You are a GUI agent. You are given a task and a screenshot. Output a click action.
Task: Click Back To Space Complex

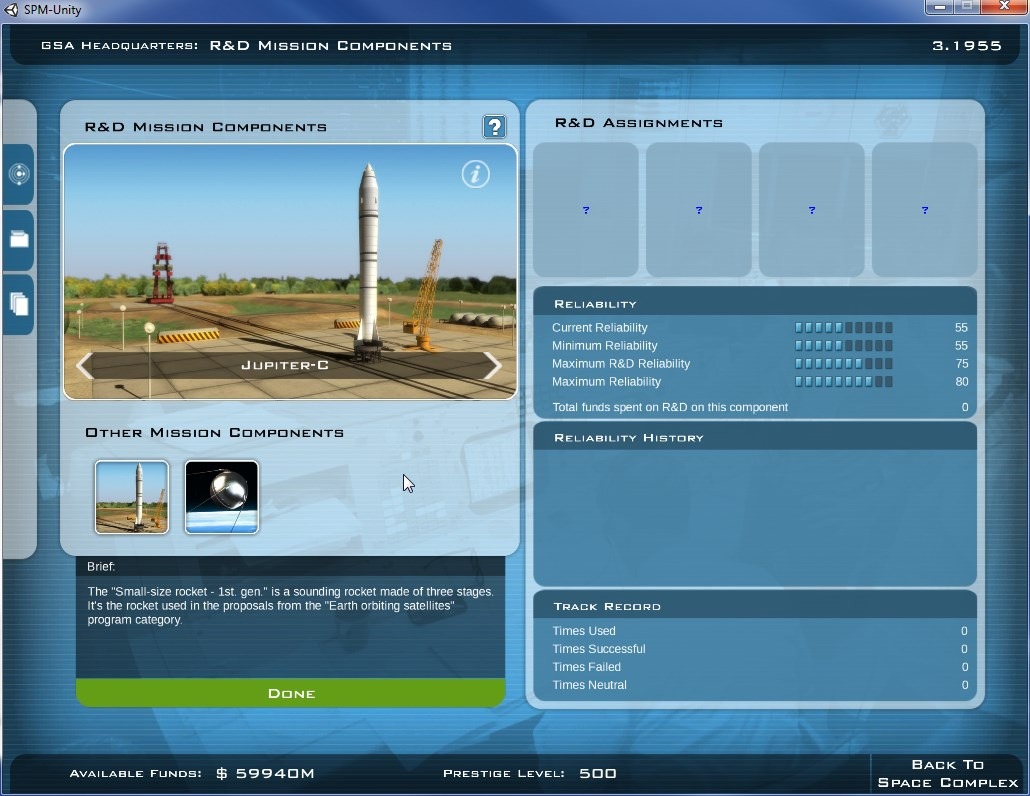[947, 773]
